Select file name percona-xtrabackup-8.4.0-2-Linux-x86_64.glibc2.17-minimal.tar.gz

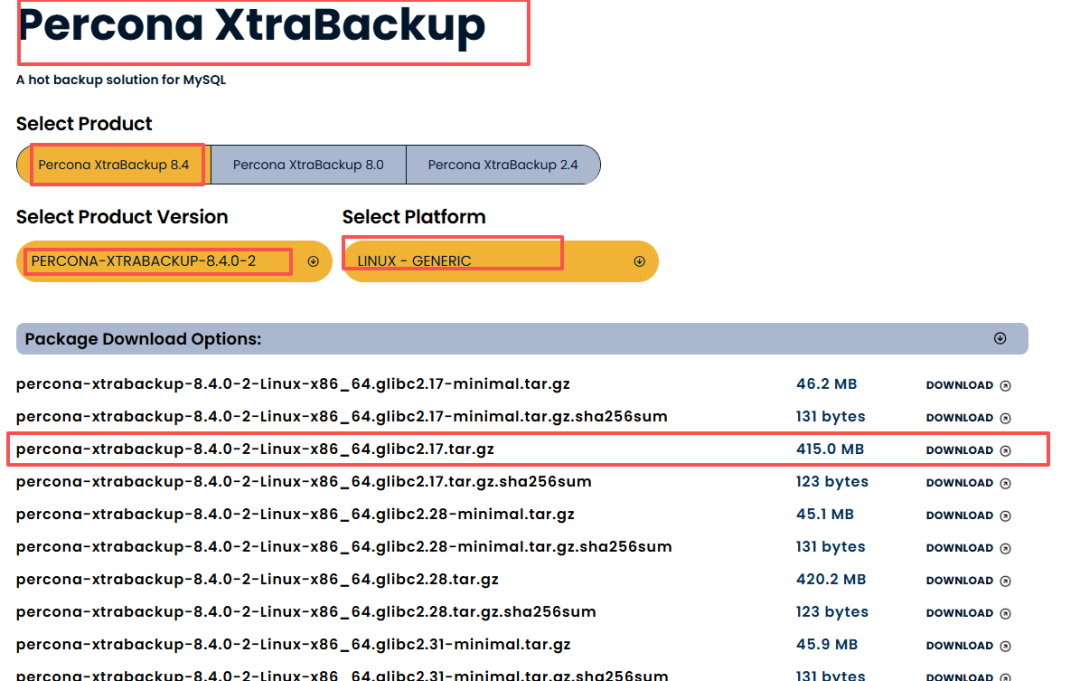293,384
